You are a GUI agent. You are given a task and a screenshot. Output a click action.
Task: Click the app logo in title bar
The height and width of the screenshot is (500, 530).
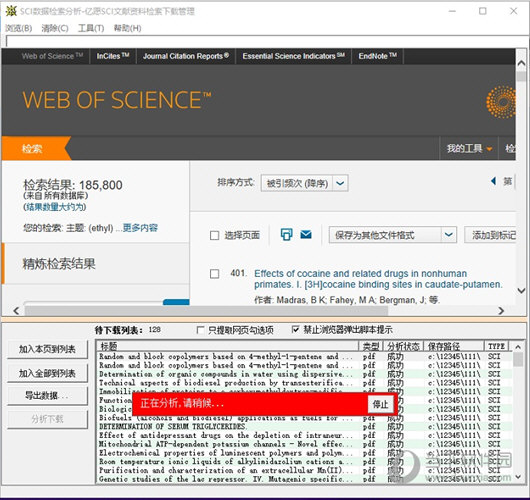tap(11, 11)
